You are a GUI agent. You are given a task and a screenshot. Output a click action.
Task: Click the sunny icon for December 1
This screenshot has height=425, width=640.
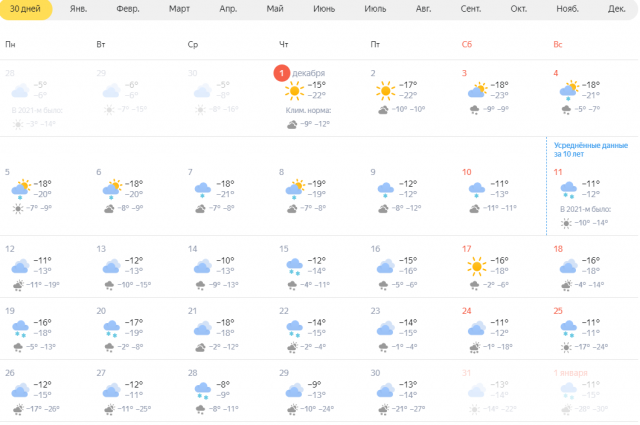click(x=294, y=90)
